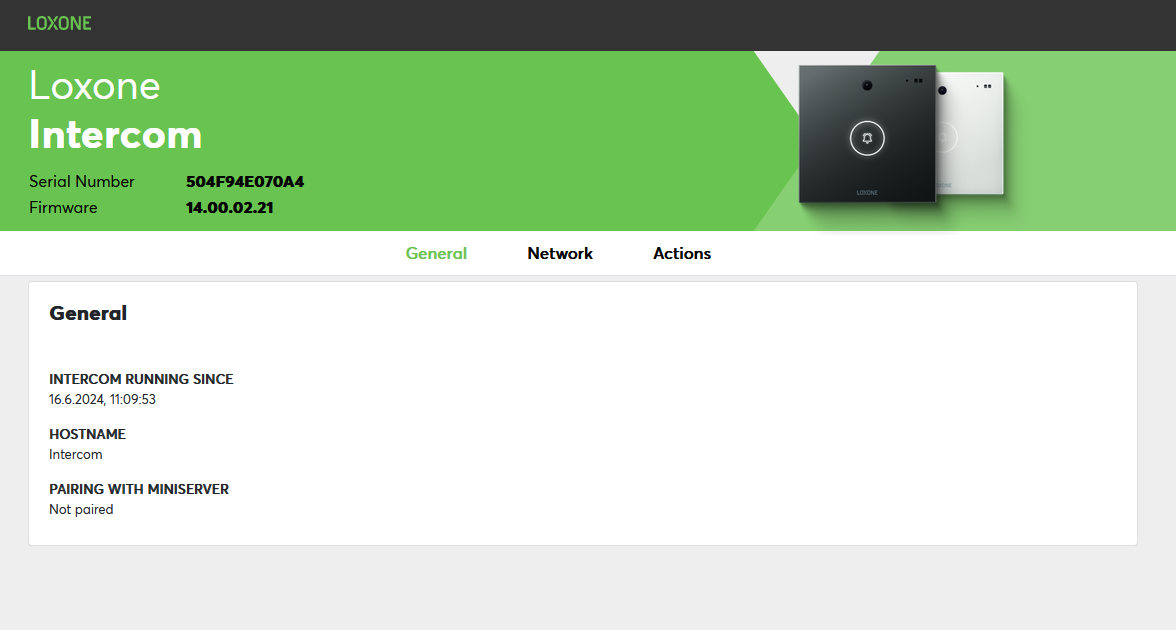Viewport: 1176px width, 630px height.
Task: Select the firmware version 14.00.02.21
Action: pos(230,208)
